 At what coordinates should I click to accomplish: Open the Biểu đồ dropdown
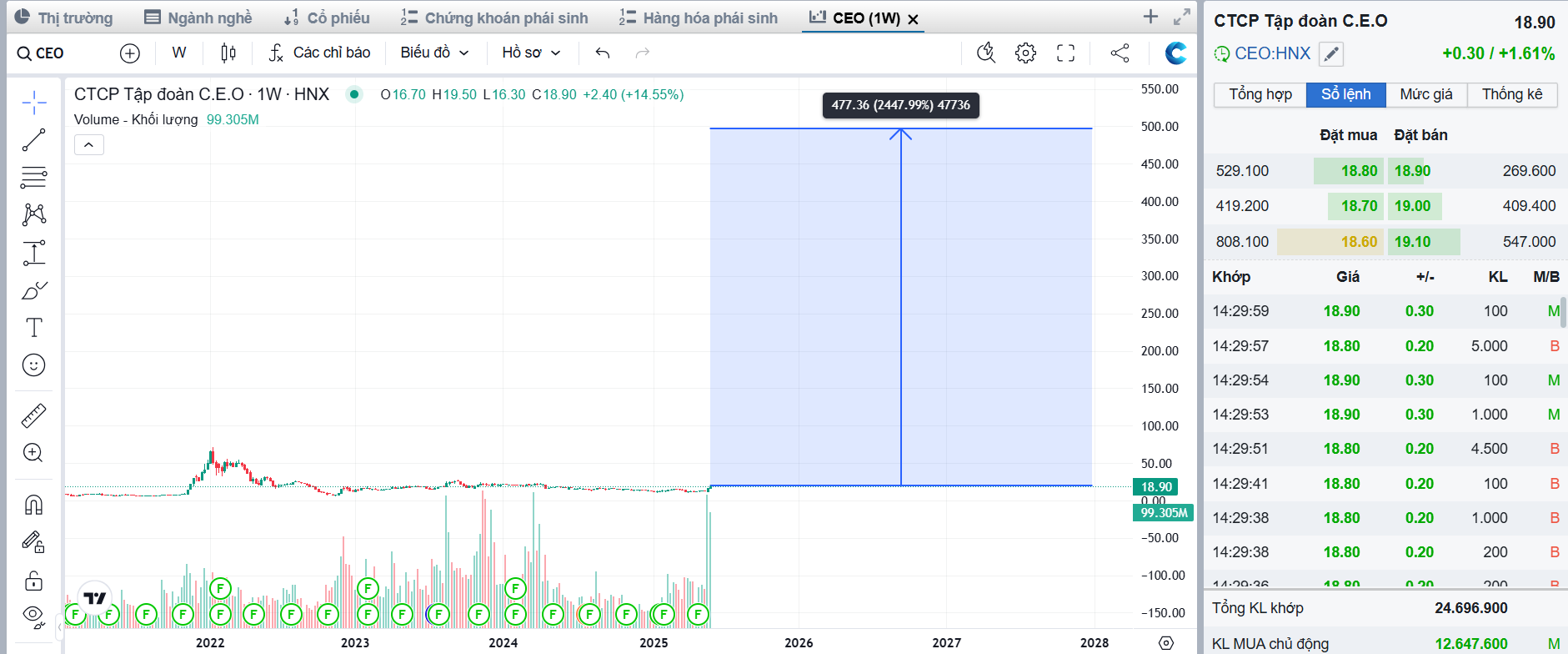click(434, 53)
